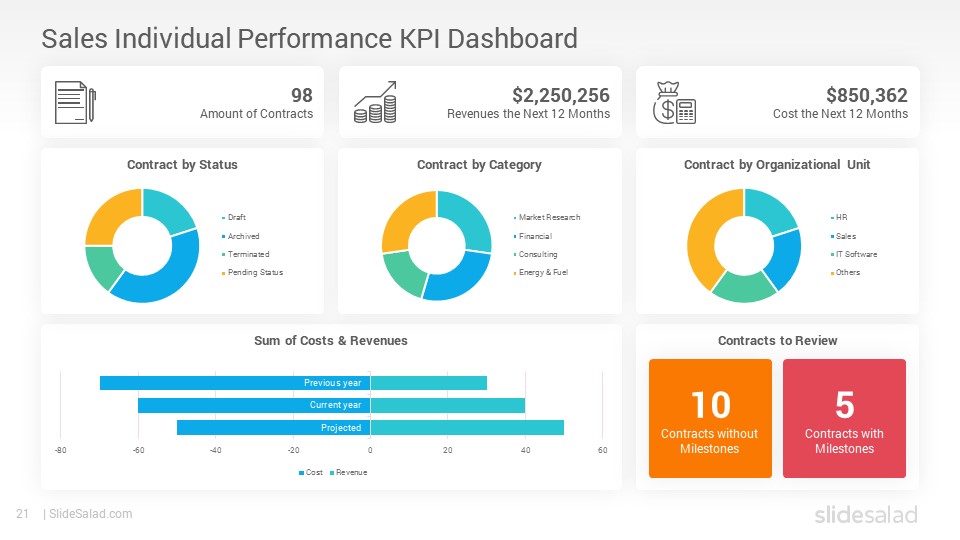Screen dimensions: 960x540
Task: Click the Current year bar label
Action: pyautogui.click(x=336, y=405)
